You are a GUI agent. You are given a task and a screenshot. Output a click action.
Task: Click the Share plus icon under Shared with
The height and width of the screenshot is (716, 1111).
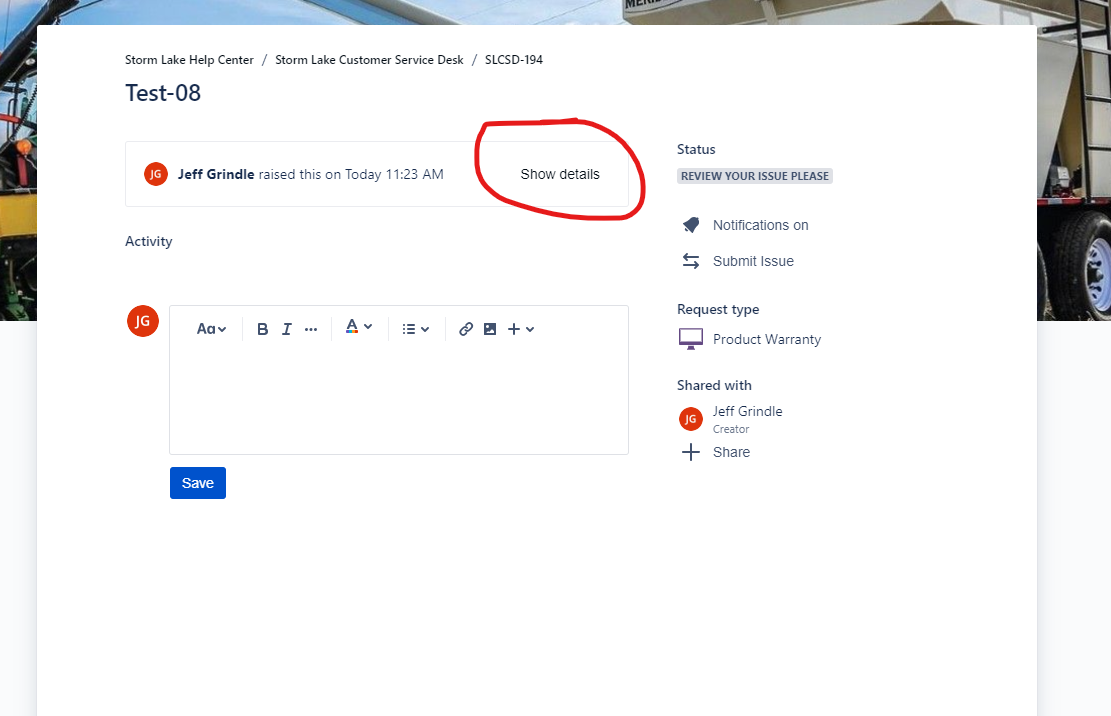[x=691, y=452]
